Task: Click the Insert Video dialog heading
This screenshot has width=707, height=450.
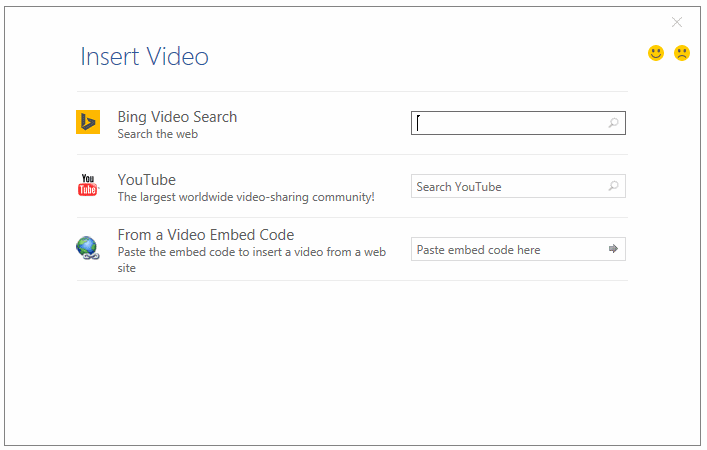Action: coord(144,57)
